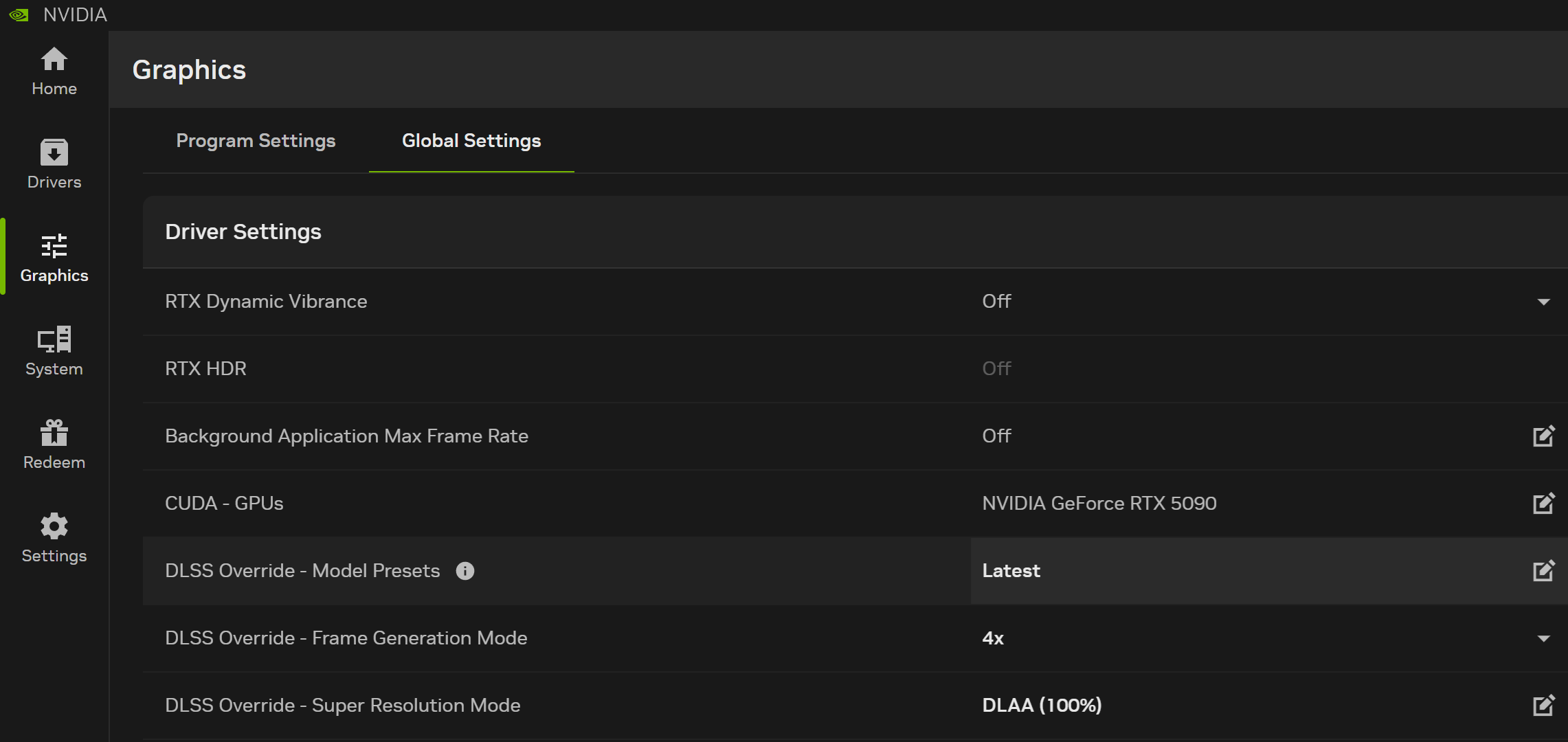Select the RTX HDR settings row
This screenshot has width=1568, height=742.
pos(205,368)
